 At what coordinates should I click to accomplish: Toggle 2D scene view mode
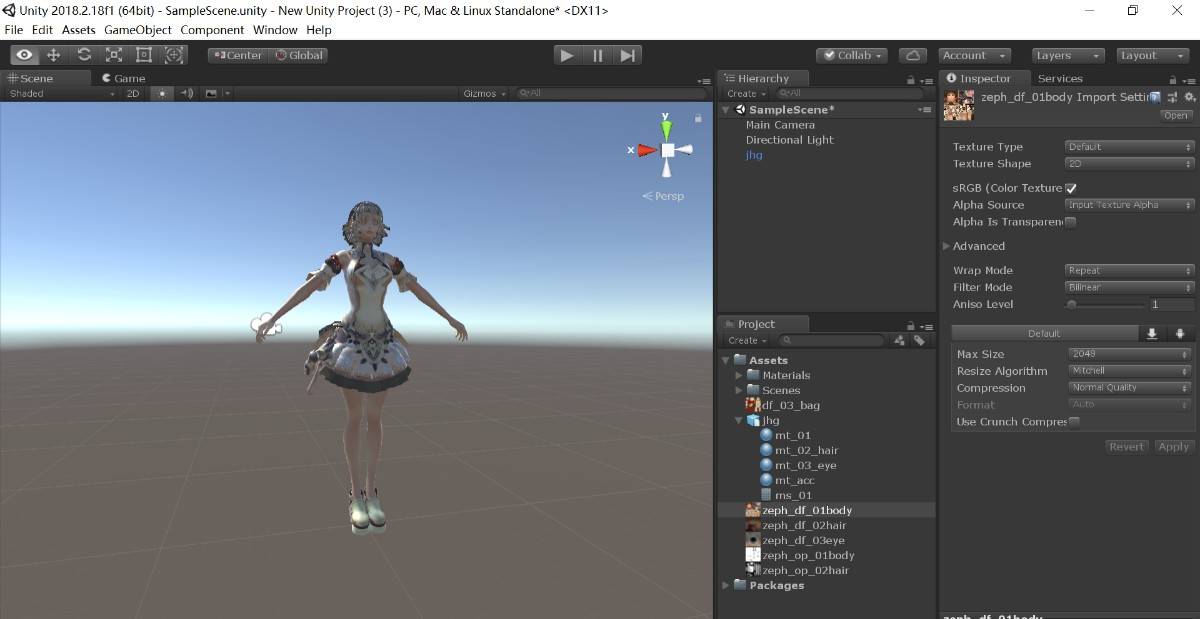point(133,93)
